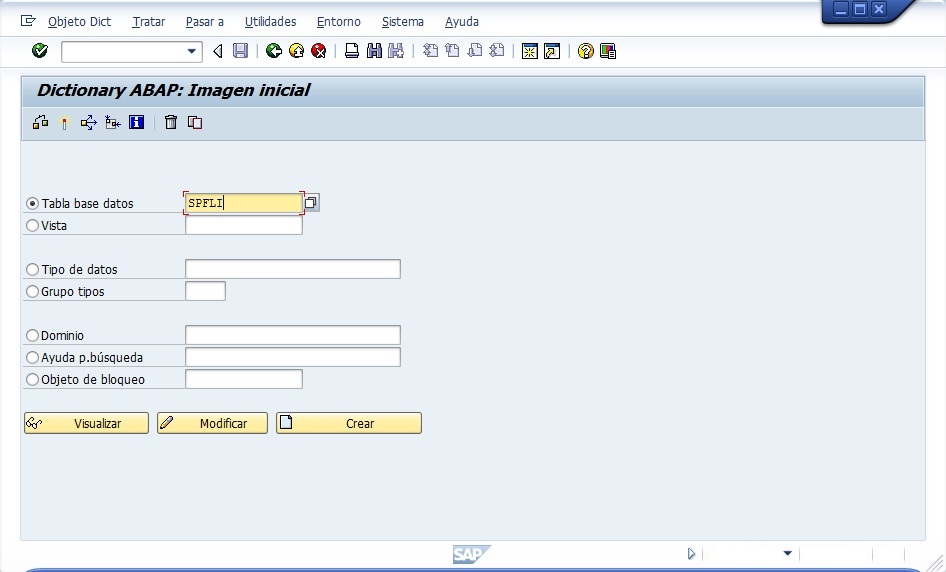Click the Save diskette icon

pos(240,51)
